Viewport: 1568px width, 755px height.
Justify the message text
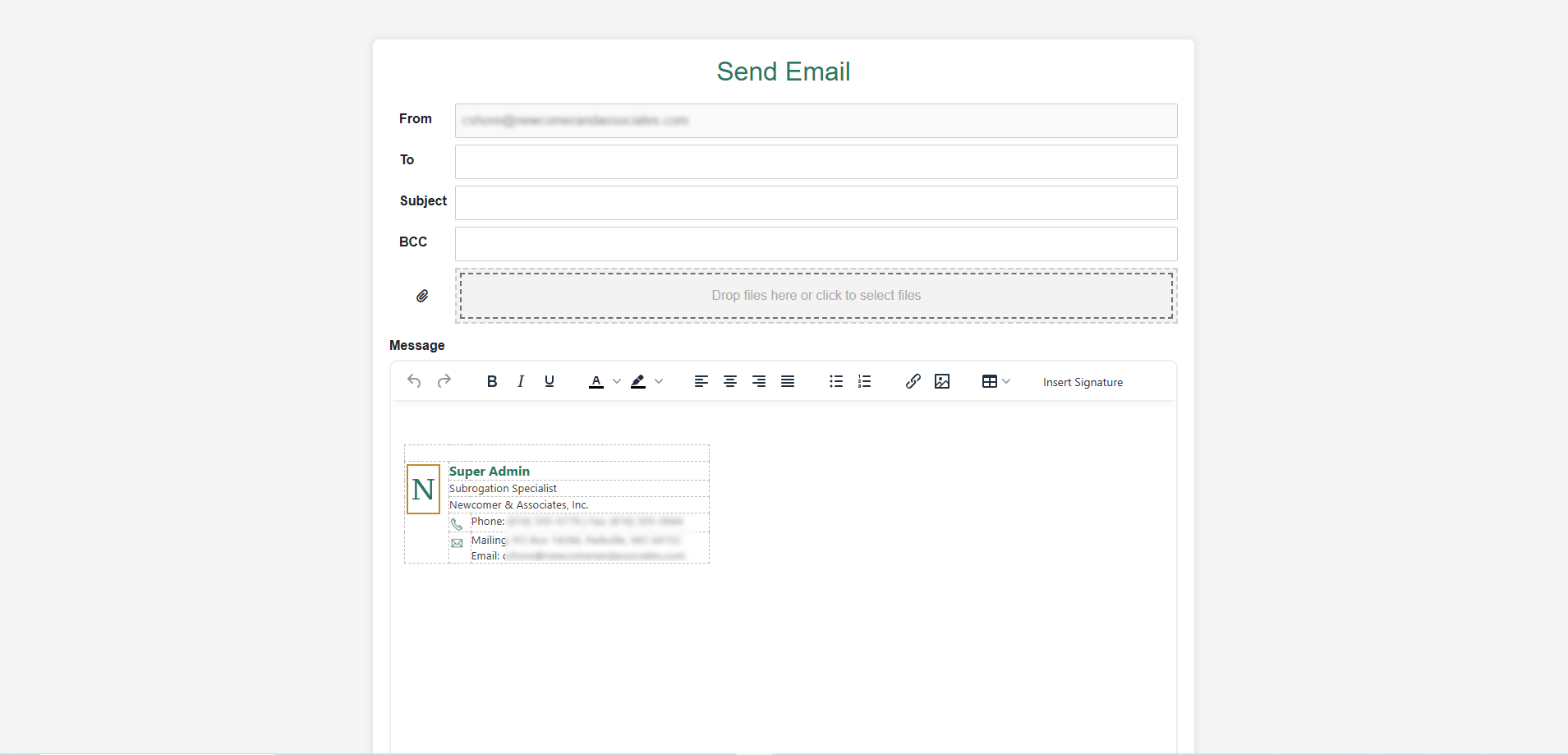(x=788, y=381)
